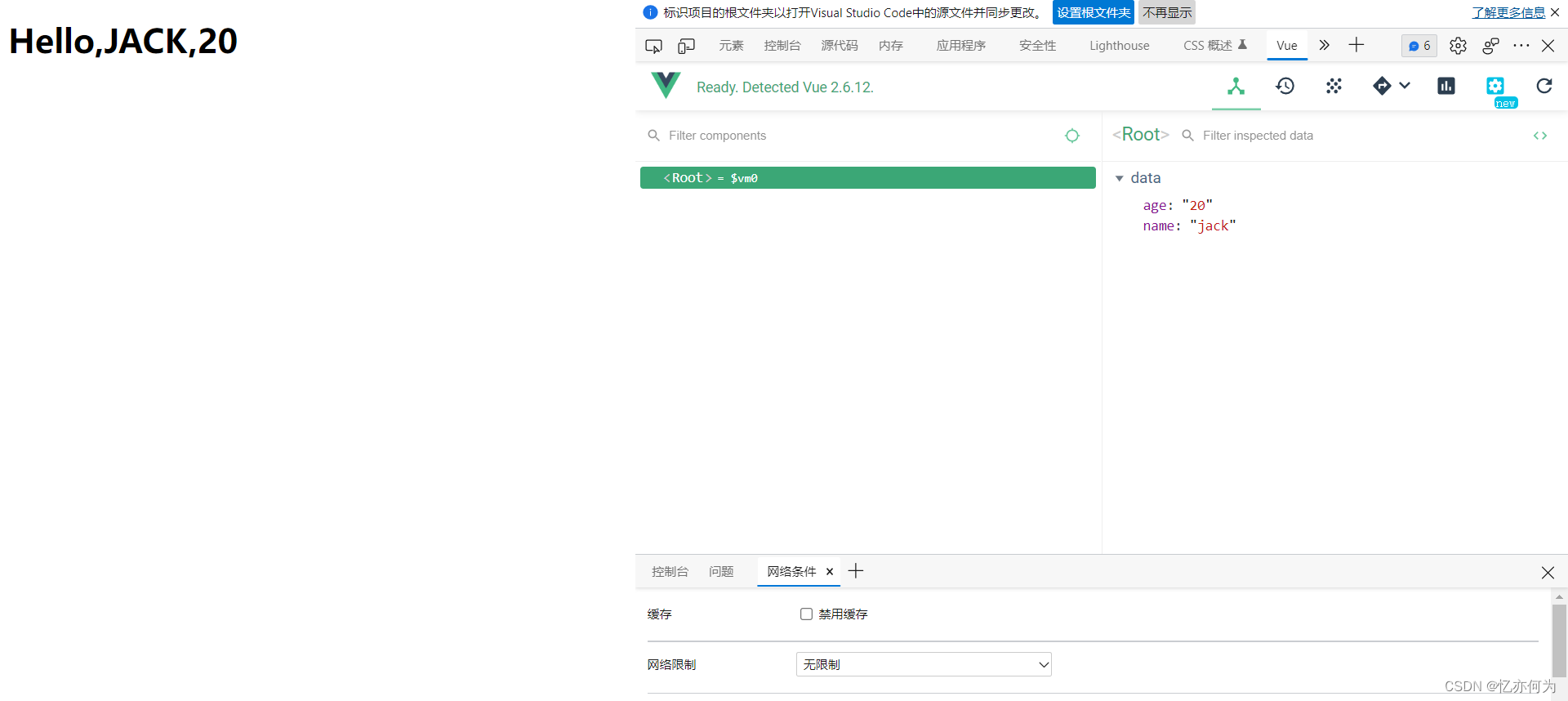Open the Vuex dots icon
Screen dimensions: 1568x701
coord(1334,86)
